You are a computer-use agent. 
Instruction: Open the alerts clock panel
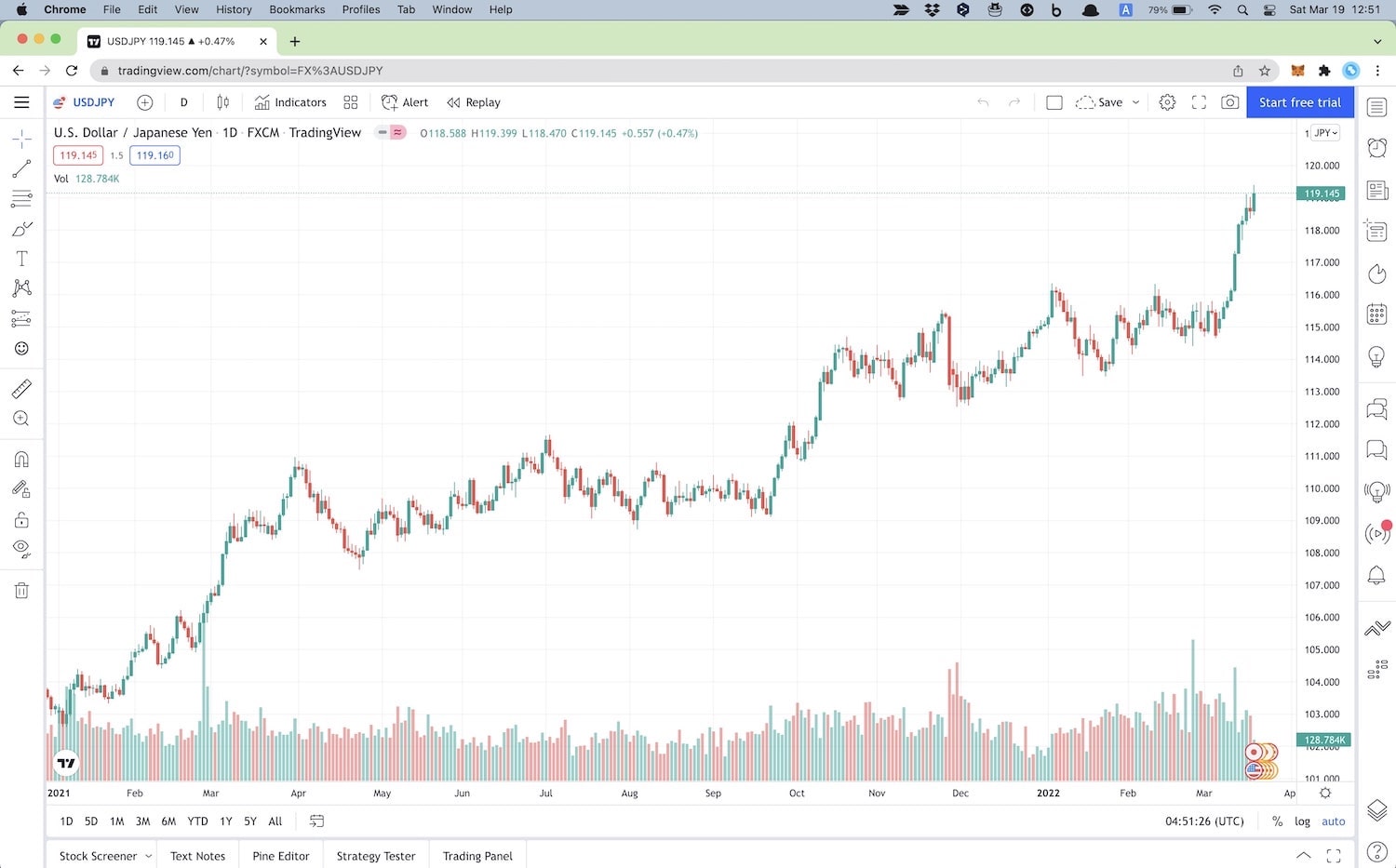(1376, 147)
